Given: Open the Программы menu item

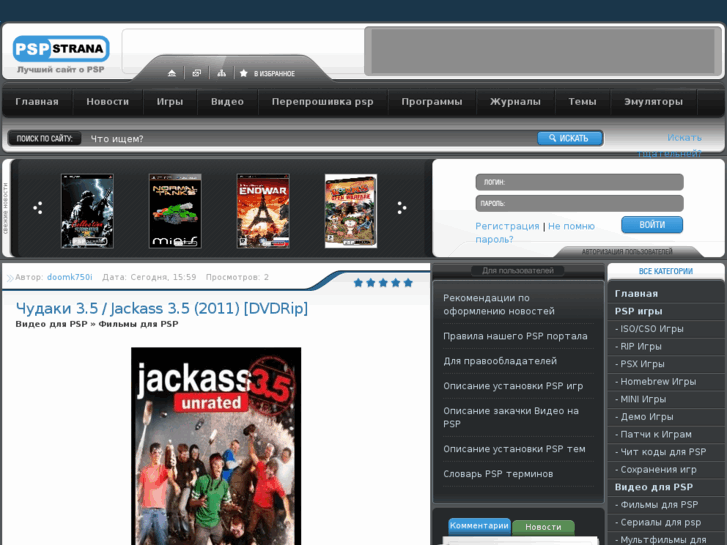Looking at the screenshot, I should click(432, 102).
